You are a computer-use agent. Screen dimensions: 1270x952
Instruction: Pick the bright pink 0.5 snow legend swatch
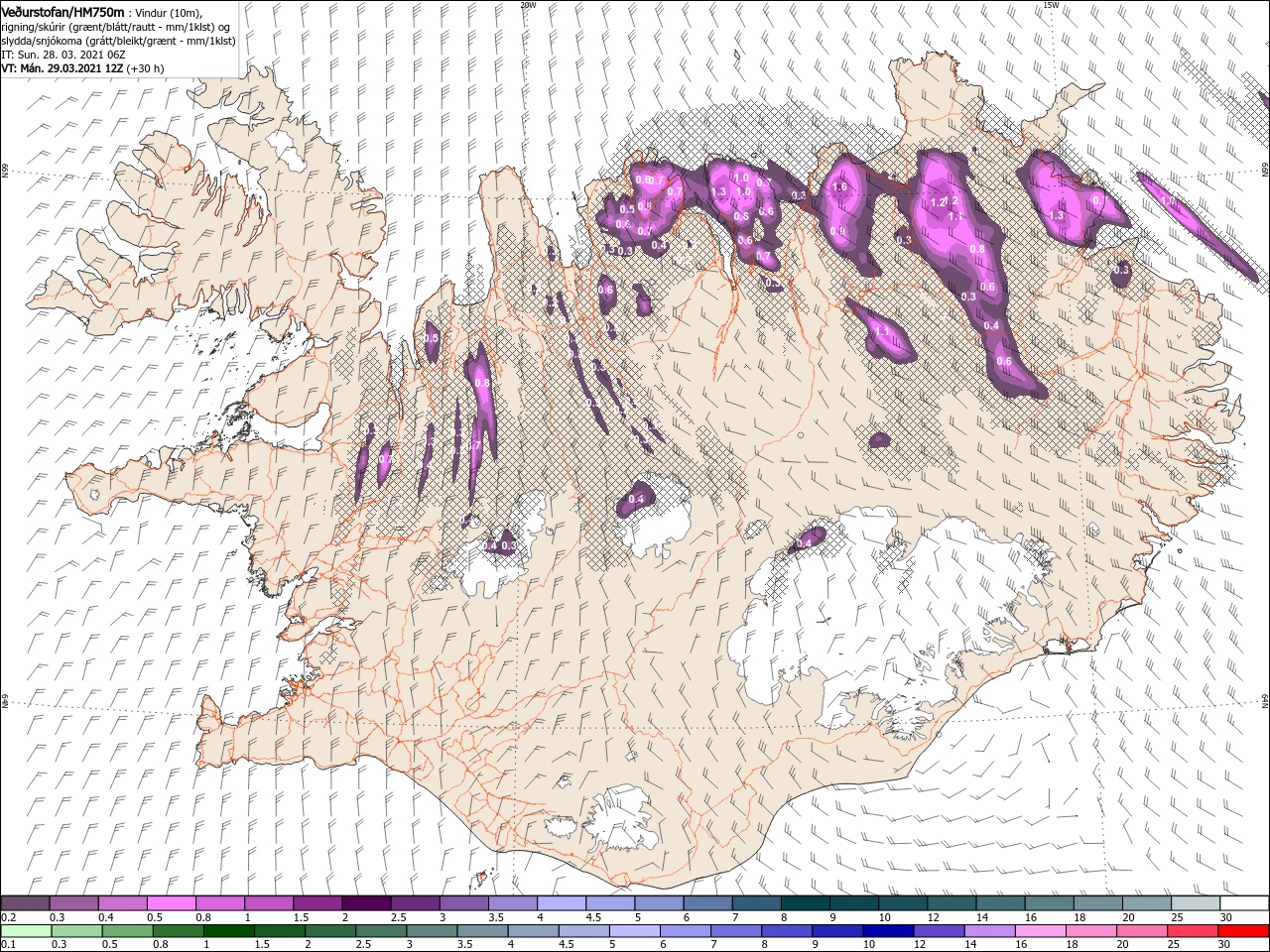click(x=172, y=903)
